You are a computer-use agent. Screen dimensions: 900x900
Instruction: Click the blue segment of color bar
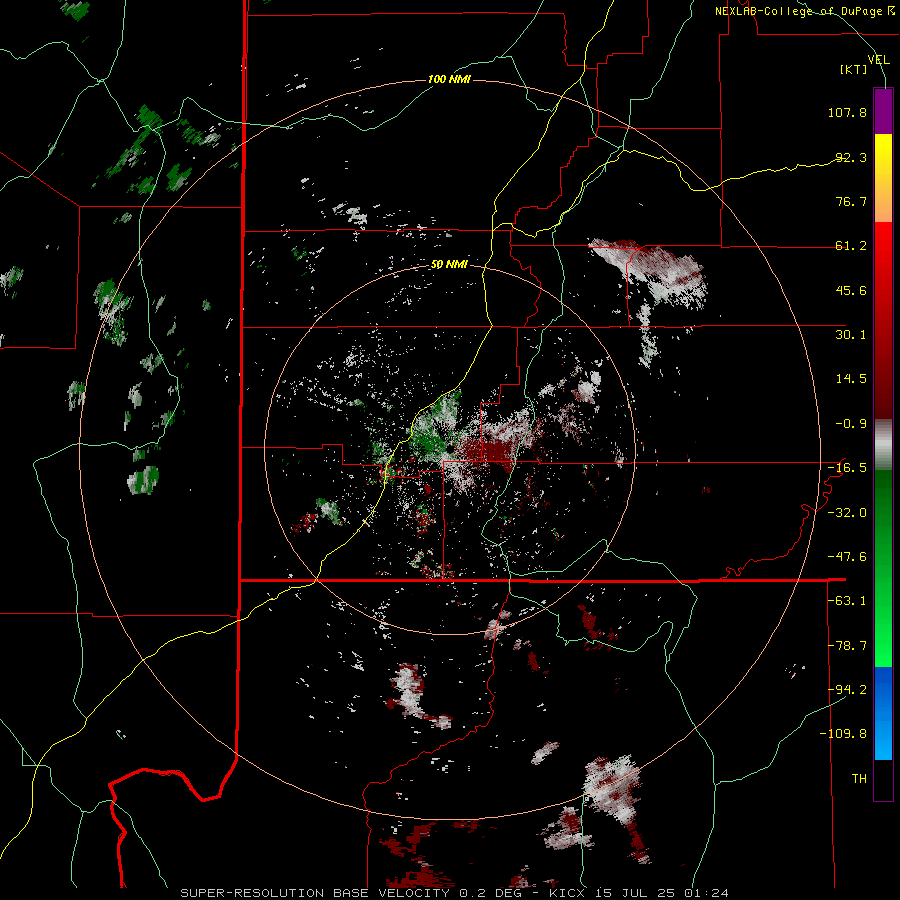pyautogui.click(x=883, y=713)
